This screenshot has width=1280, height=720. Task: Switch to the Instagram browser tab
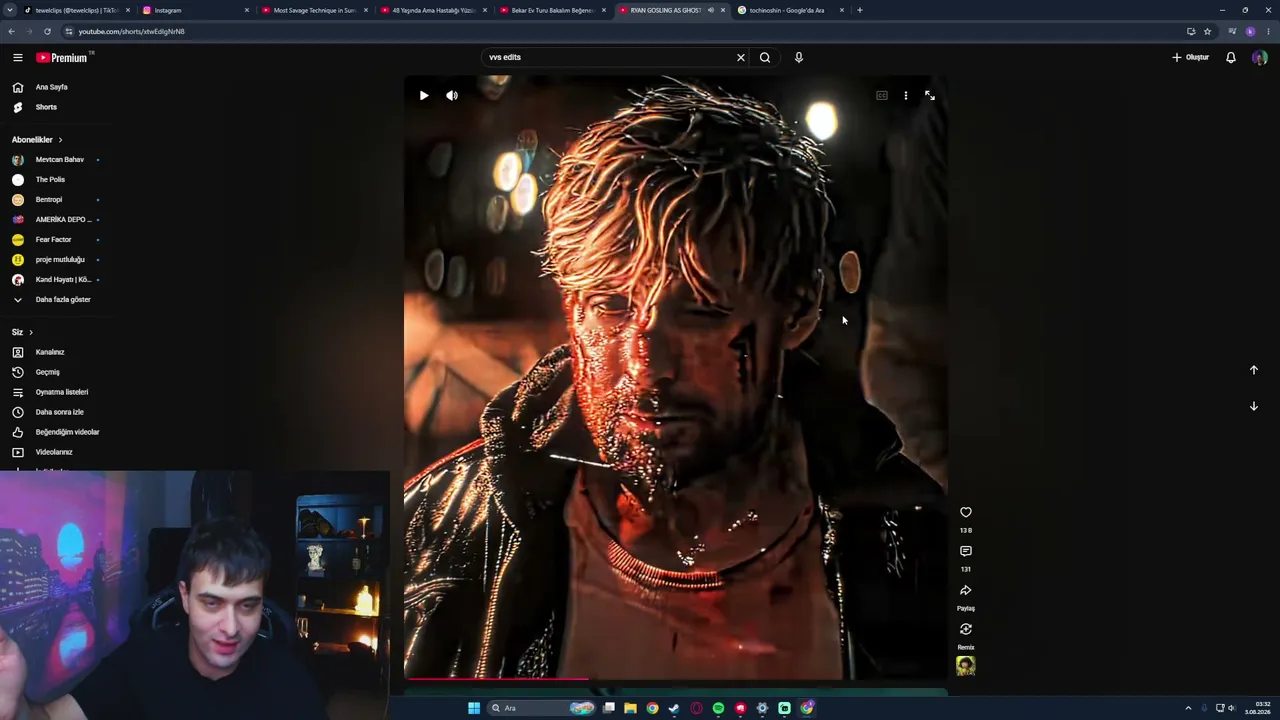point(195,10)
